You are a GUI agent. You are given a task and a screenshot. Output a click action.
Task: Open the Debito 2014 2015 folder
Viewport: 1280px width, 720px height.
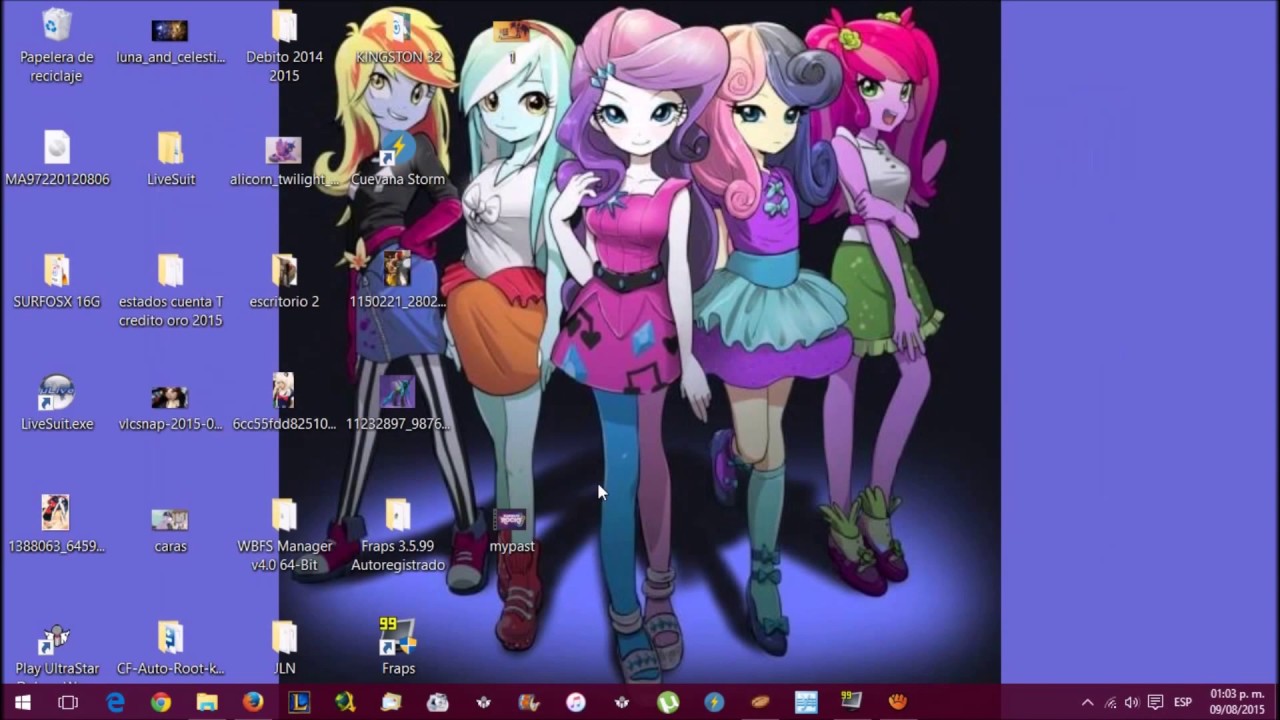[x=284, y=45]
